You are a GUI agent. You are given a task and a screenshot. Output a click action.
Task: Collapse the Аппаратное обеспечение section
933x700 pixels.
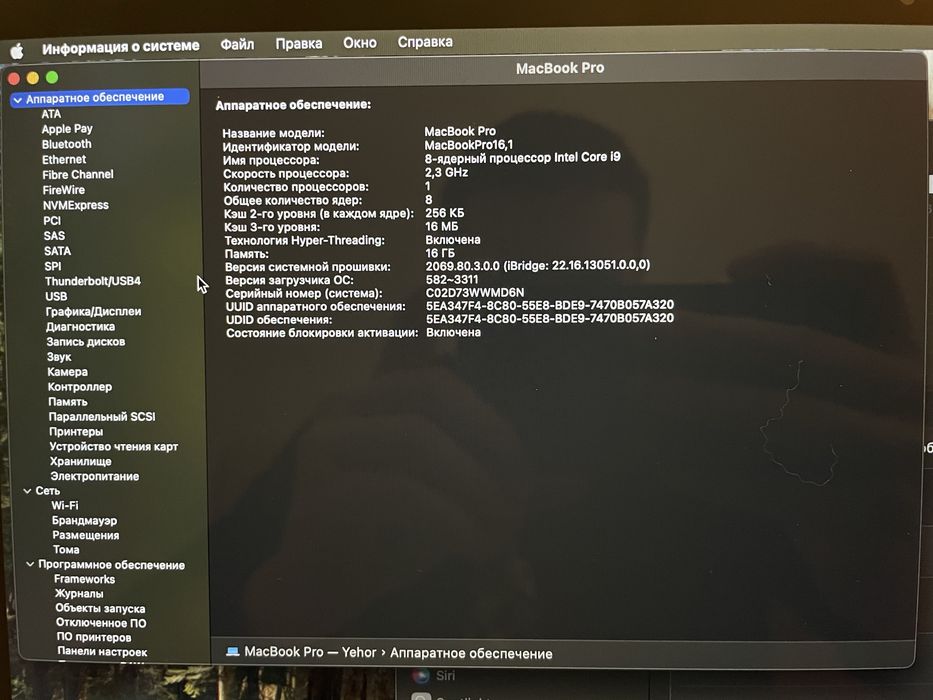click(17, 100)
